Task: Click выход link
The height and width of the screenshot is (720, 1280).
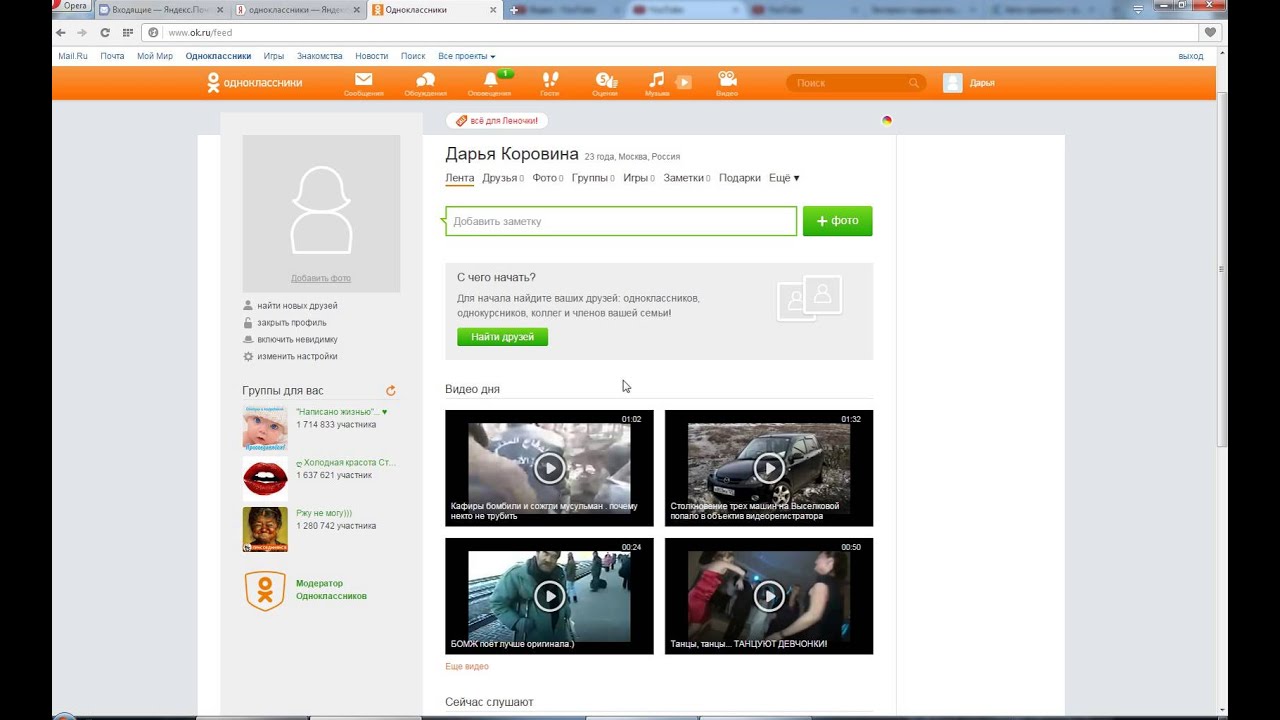Action: coord(1191,56)
